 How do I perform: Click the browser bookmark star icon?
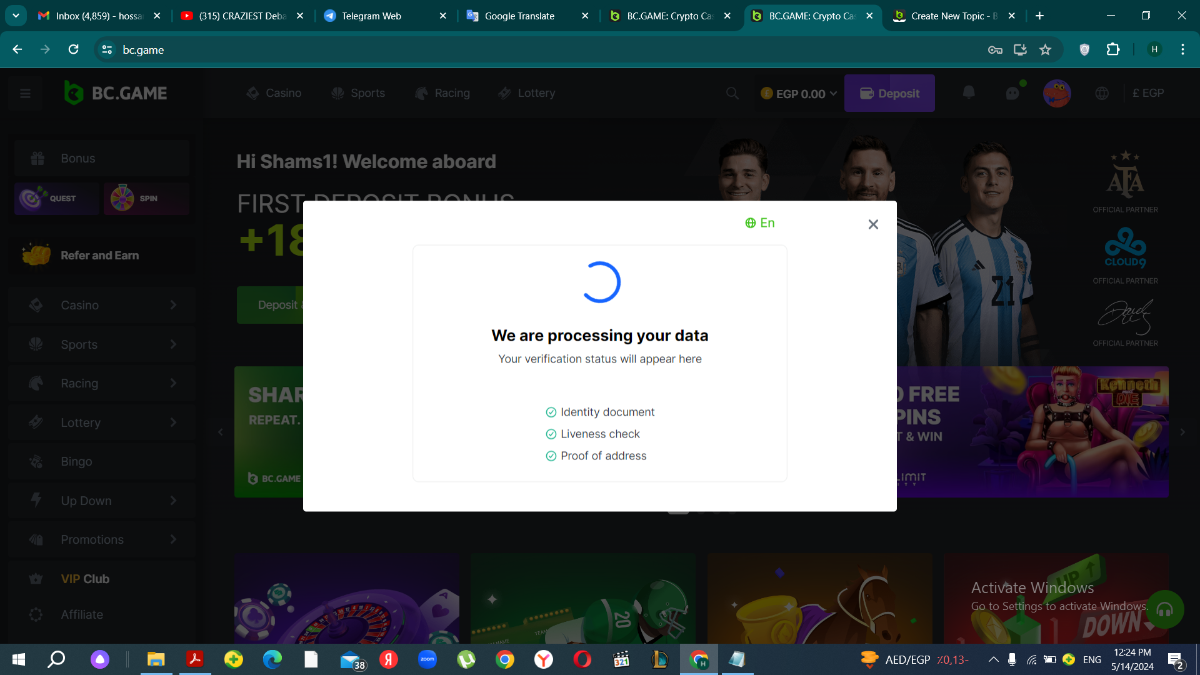[x=1045, y=49]
